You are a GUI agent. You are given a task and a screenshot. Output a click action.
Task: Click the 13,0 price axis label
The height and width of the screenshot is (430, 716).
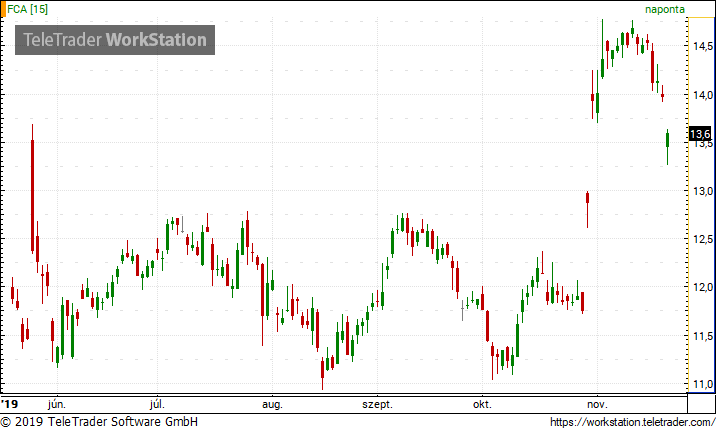703,191
